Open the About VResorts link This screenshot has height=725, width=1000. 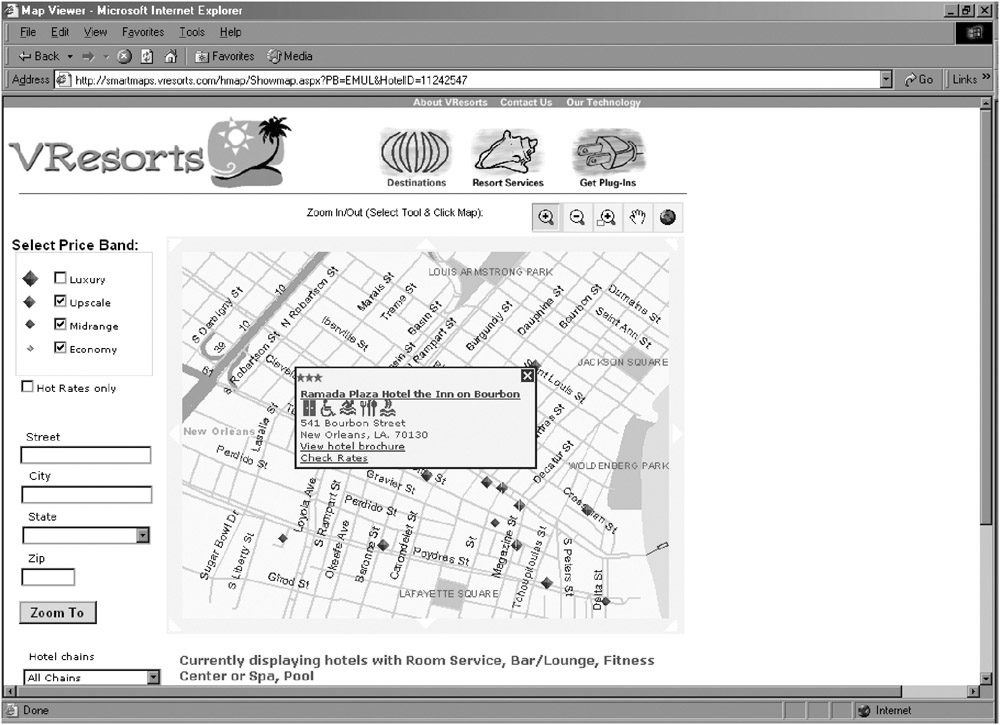click(450, 102)
